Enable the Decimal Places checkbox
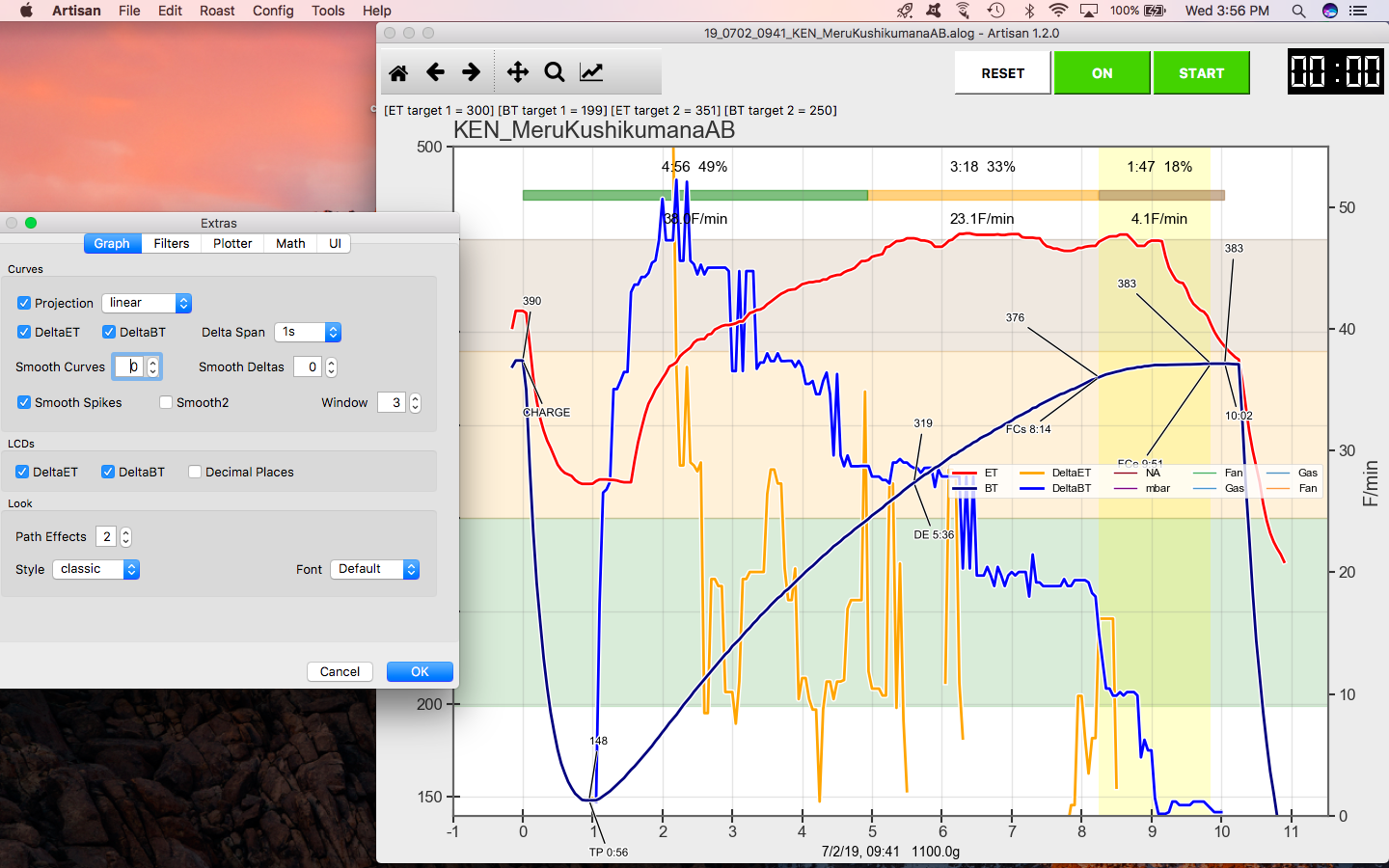 (x=195, y=472)
